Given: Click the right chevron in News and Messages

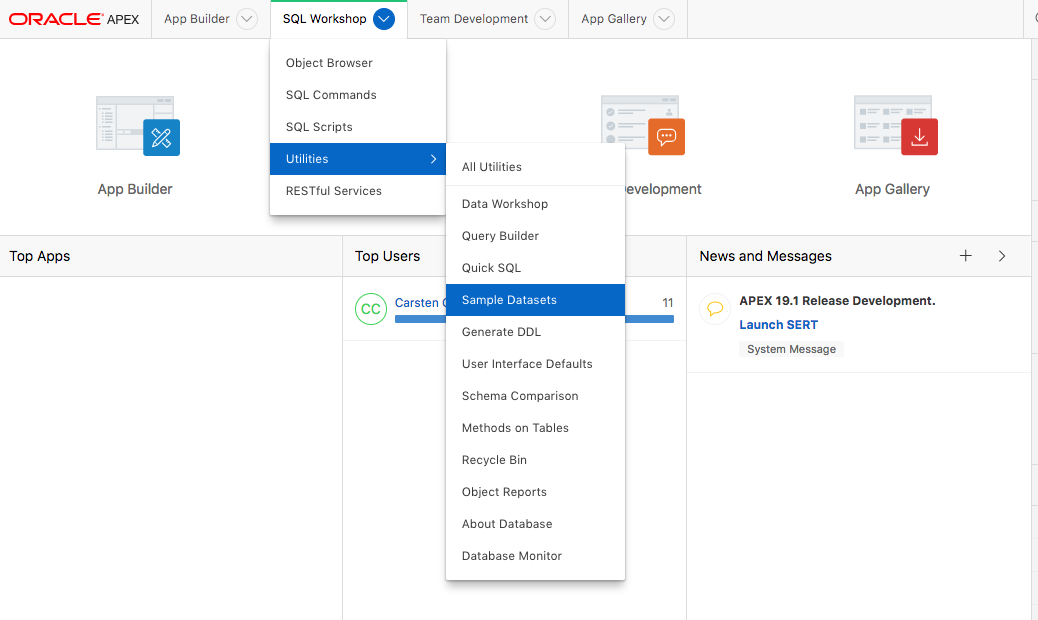Looking at the screenshot, I should click(1002, 256).
